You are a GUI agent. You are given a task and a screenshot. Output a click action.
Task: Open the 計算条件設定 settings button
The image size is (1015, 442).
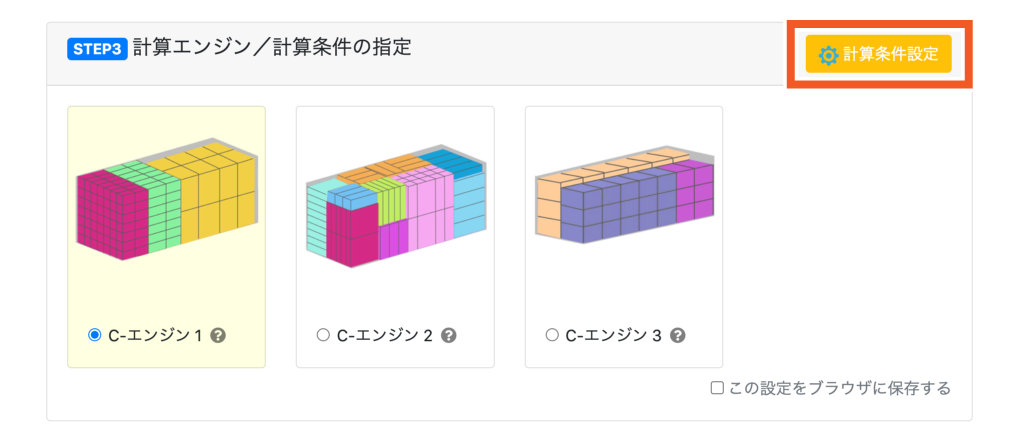878,54
